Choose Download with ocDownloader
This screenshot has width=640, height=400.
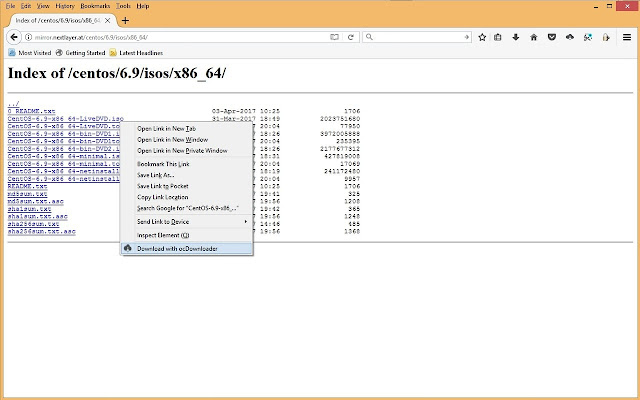pos(187,249)
